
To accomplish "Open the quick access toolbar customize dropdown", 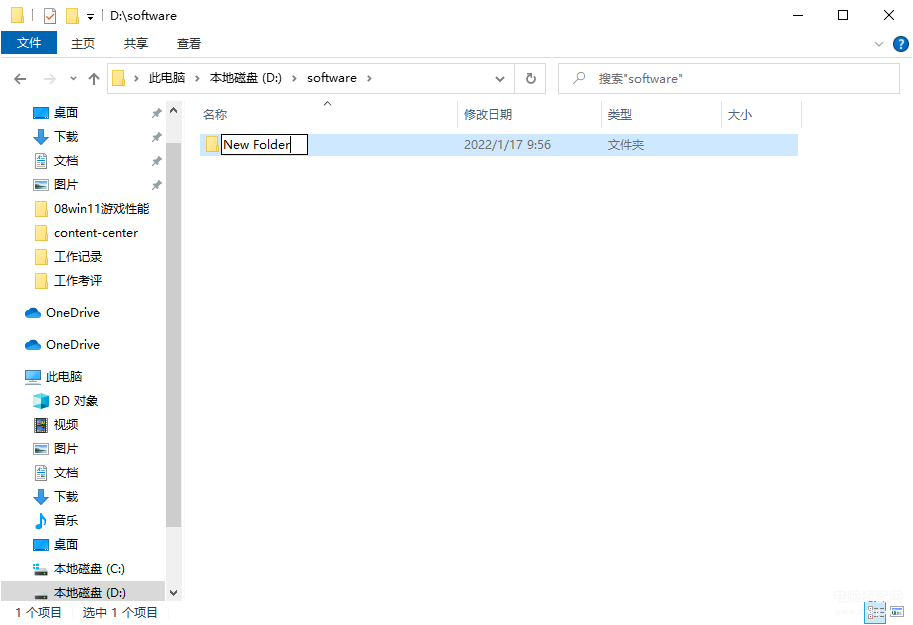I will pos(90,17).
